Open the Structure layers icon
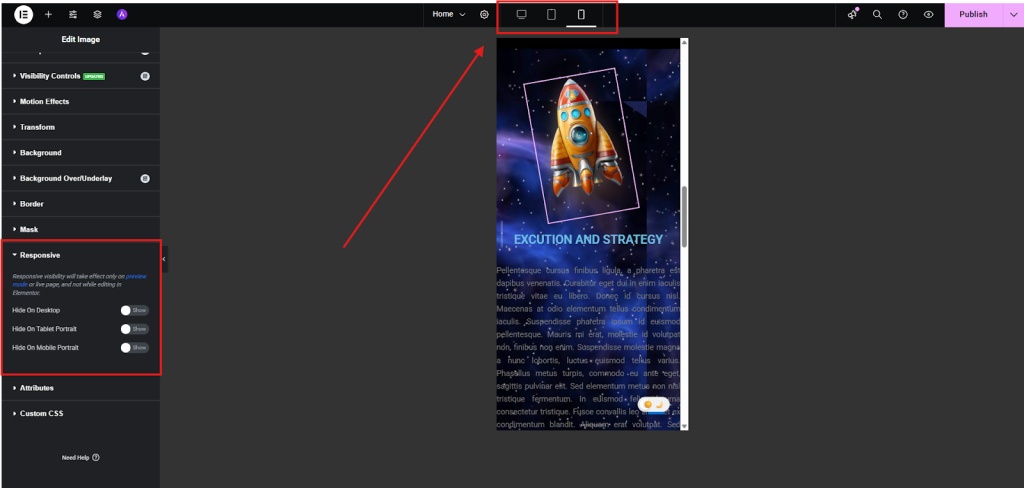This screenshot has width=1024, height=488. 97,14
